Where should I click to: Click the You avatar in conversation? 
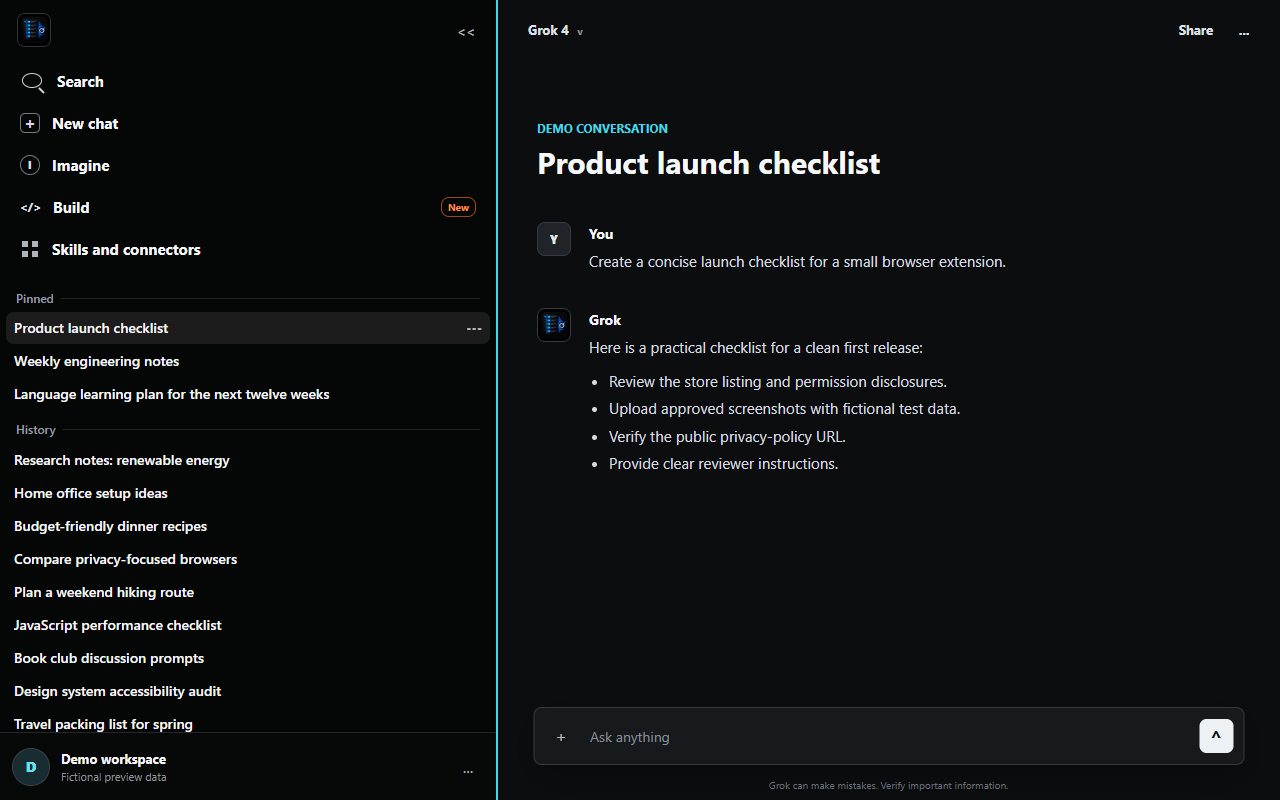click(554, 239)
